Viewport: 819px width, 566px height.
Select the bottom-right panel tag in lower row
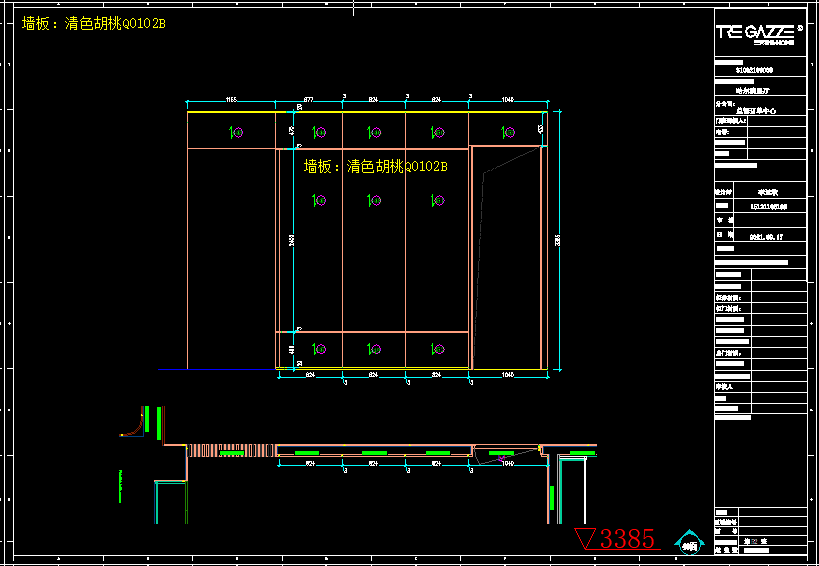(x=436, y=349)
